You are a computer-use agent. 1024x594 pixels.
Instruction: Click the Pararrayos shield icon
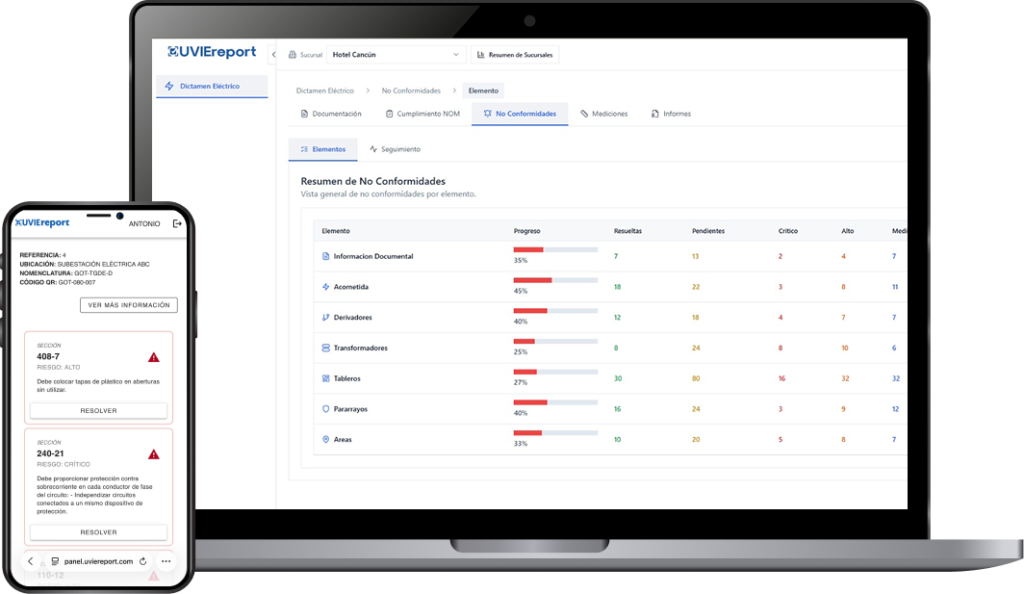[326, 409]
